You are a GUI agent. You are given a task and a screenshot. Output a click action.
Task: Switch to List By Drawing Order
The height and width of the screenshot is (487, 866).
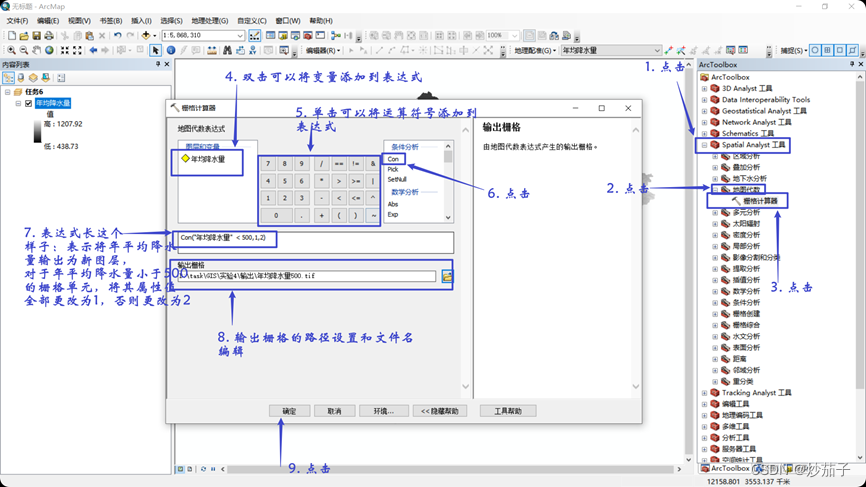tap(8, 78)
